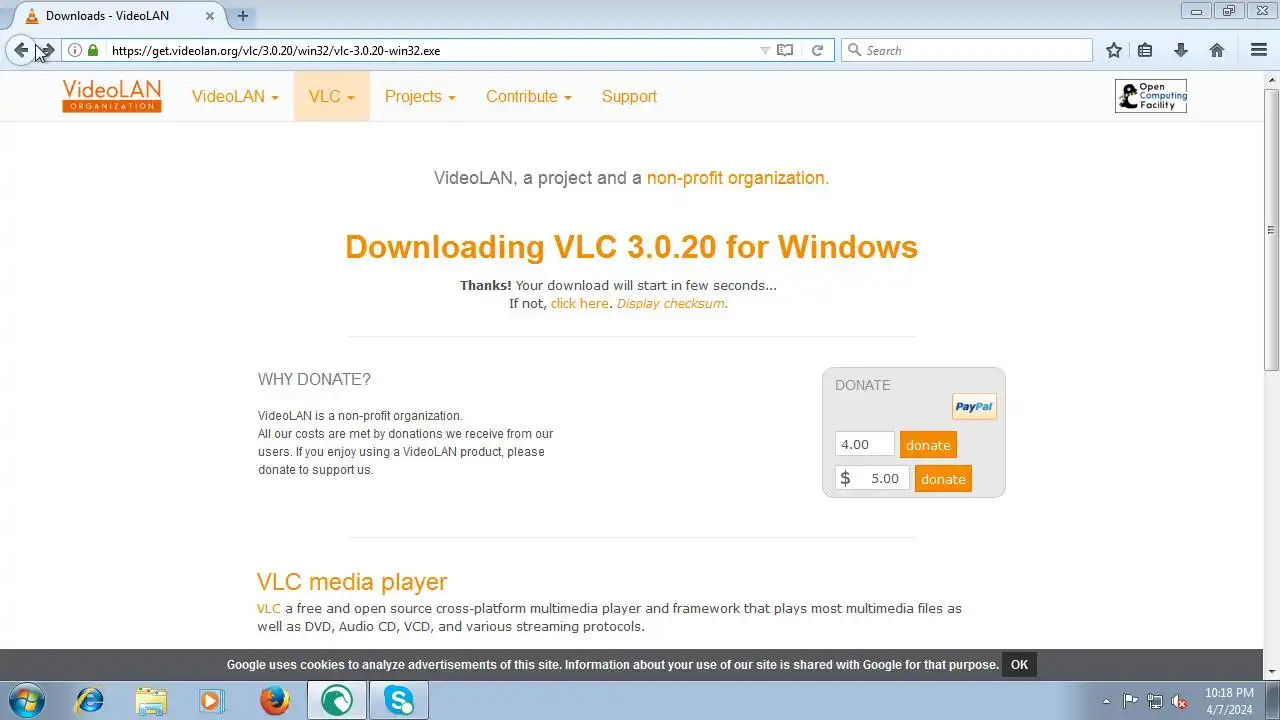Viewport: 1280px width, 720px height.
Task: Open the Windows Start menu
Action: tap(25, 700)
